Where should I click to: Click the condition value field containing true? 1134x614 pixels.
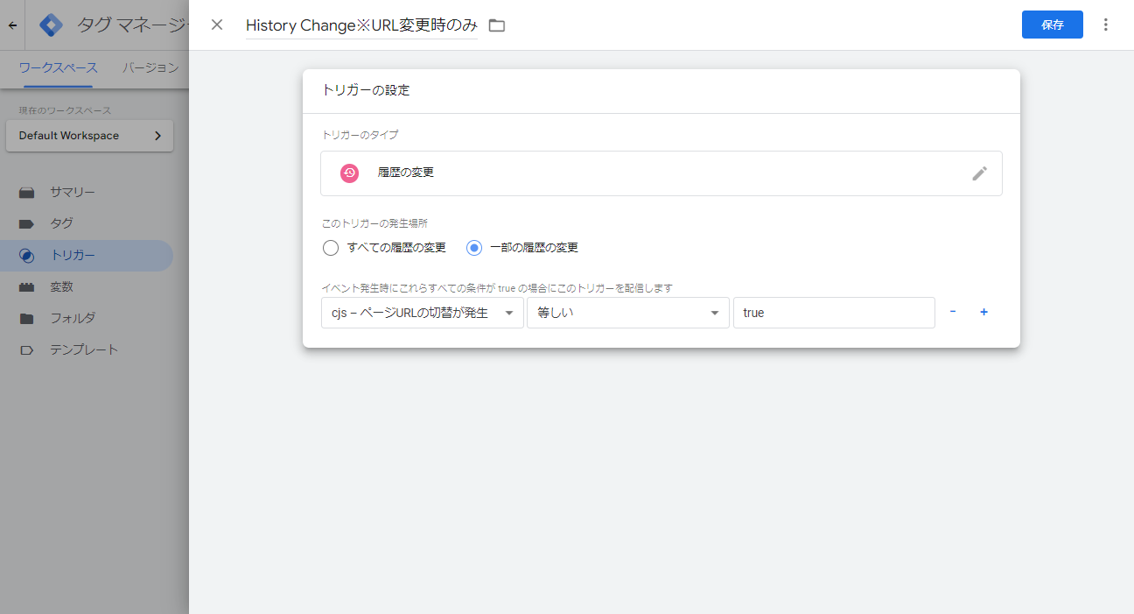tap(833, 313)
